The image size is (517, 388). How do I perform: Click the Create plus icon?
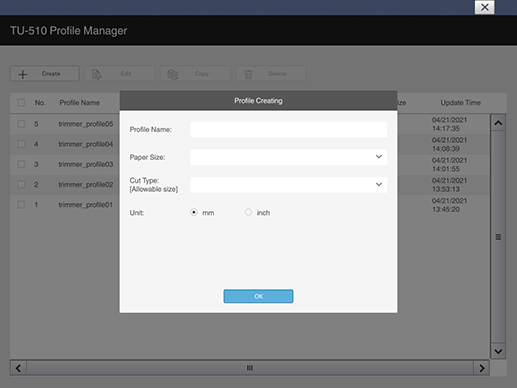(23, 74)
